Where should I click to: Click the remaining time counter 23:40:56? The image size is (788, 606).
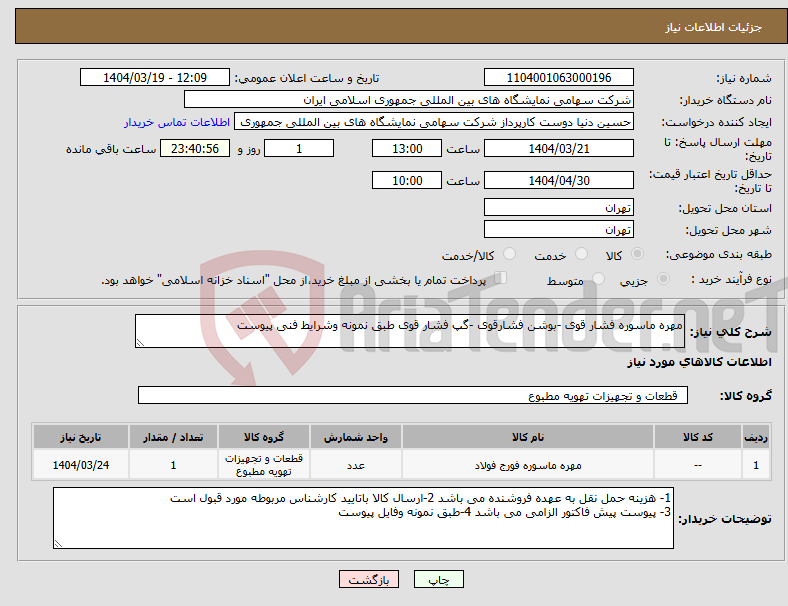(195, 148)
